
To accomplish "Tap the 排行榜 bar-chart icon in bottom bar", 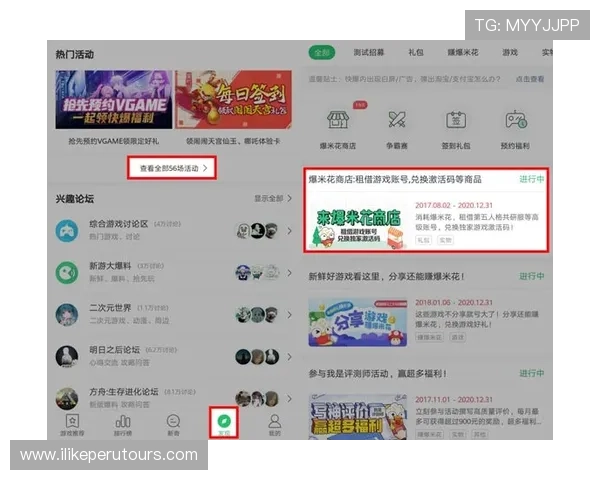I will [x=123, y=421].
